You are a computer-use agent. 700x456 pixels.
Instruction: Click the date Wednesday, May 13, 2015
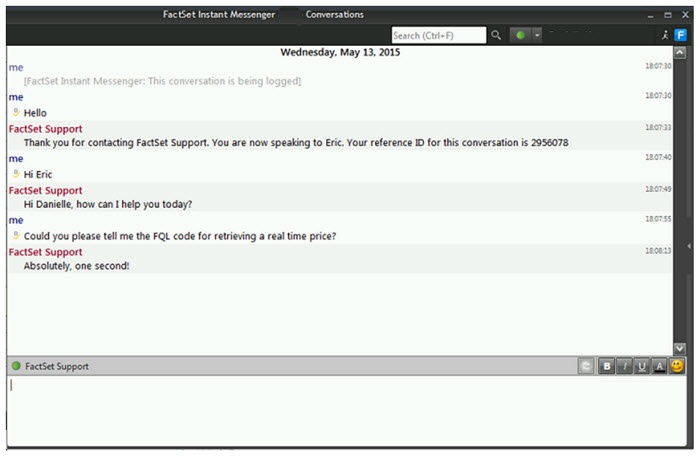click(x=340, y=52)
